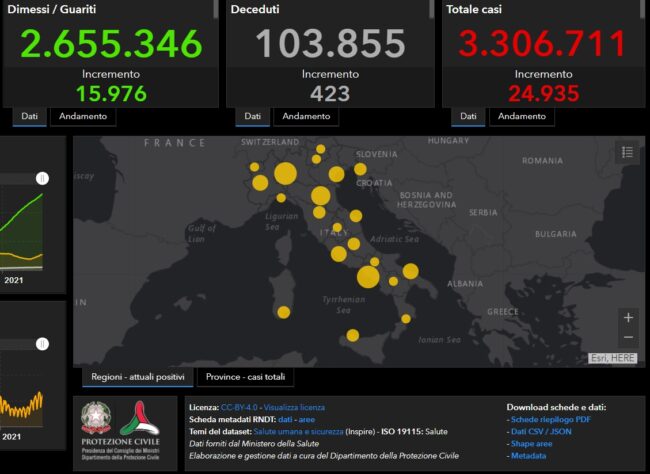Click the Dimessi / Guariti increment 15.976

(111, 93)
